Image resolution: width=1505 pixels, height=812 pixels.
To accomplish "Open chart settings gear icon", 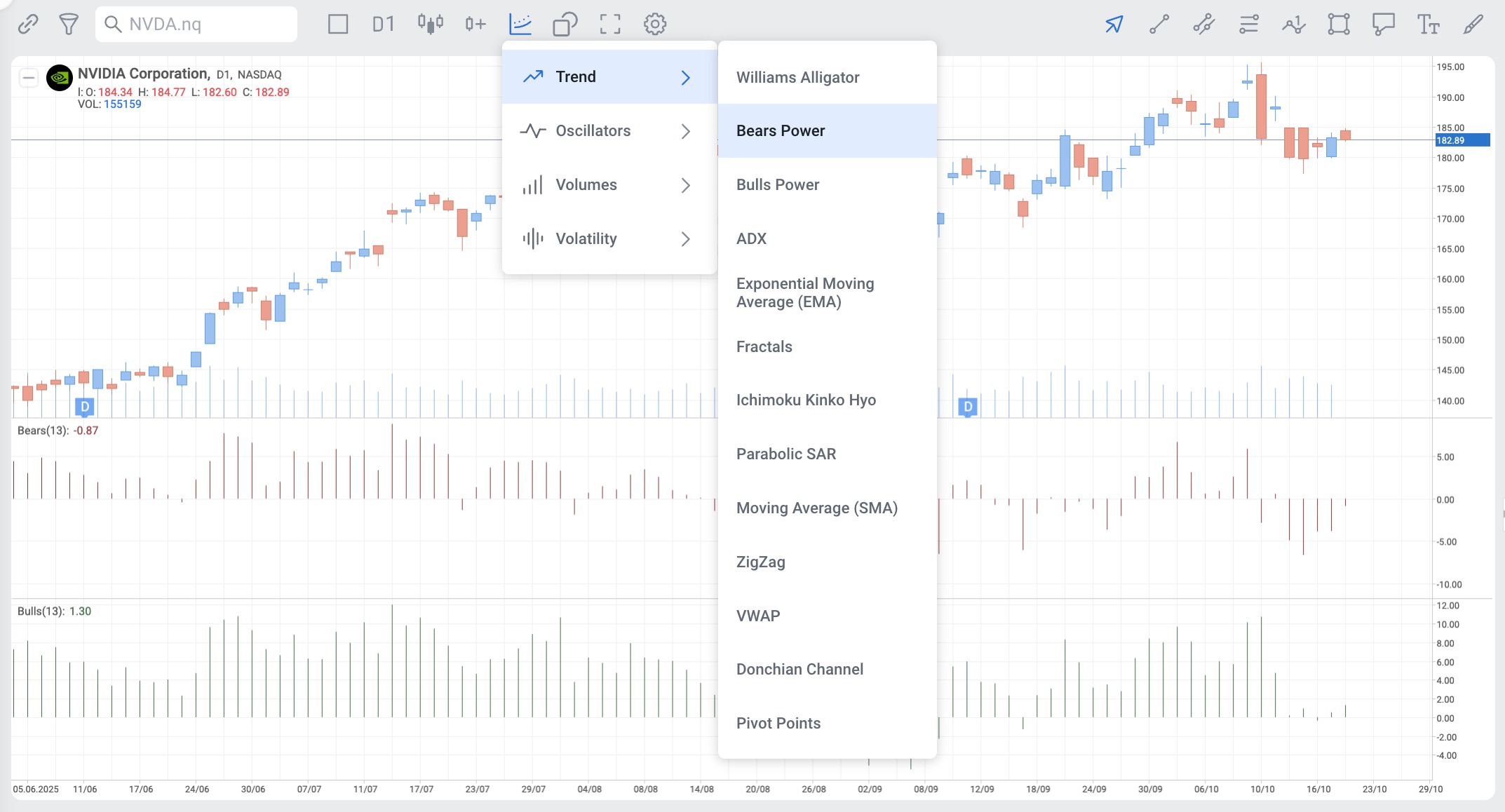I will point(654,25).
